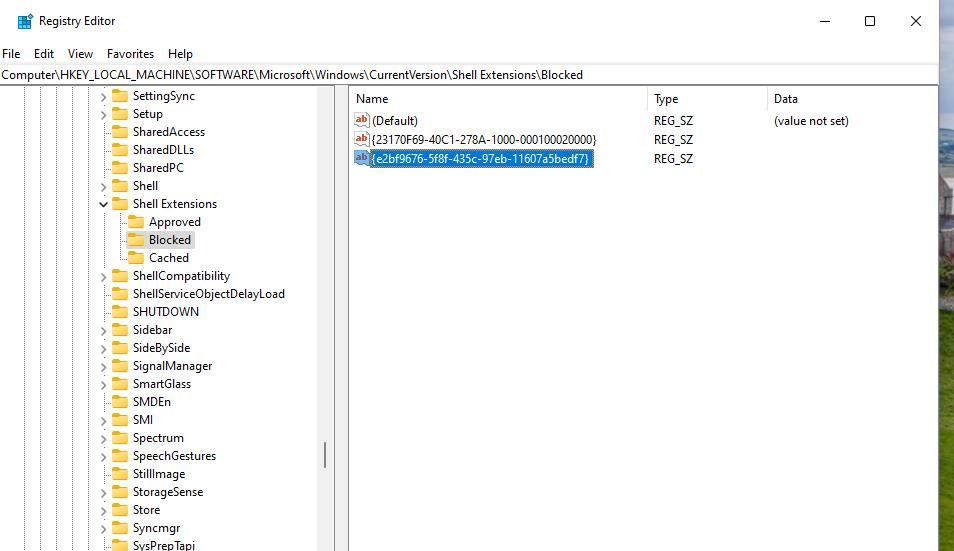Open the Edit menu
This screenshot has height=551, width=954.
(x=44, y=54)
